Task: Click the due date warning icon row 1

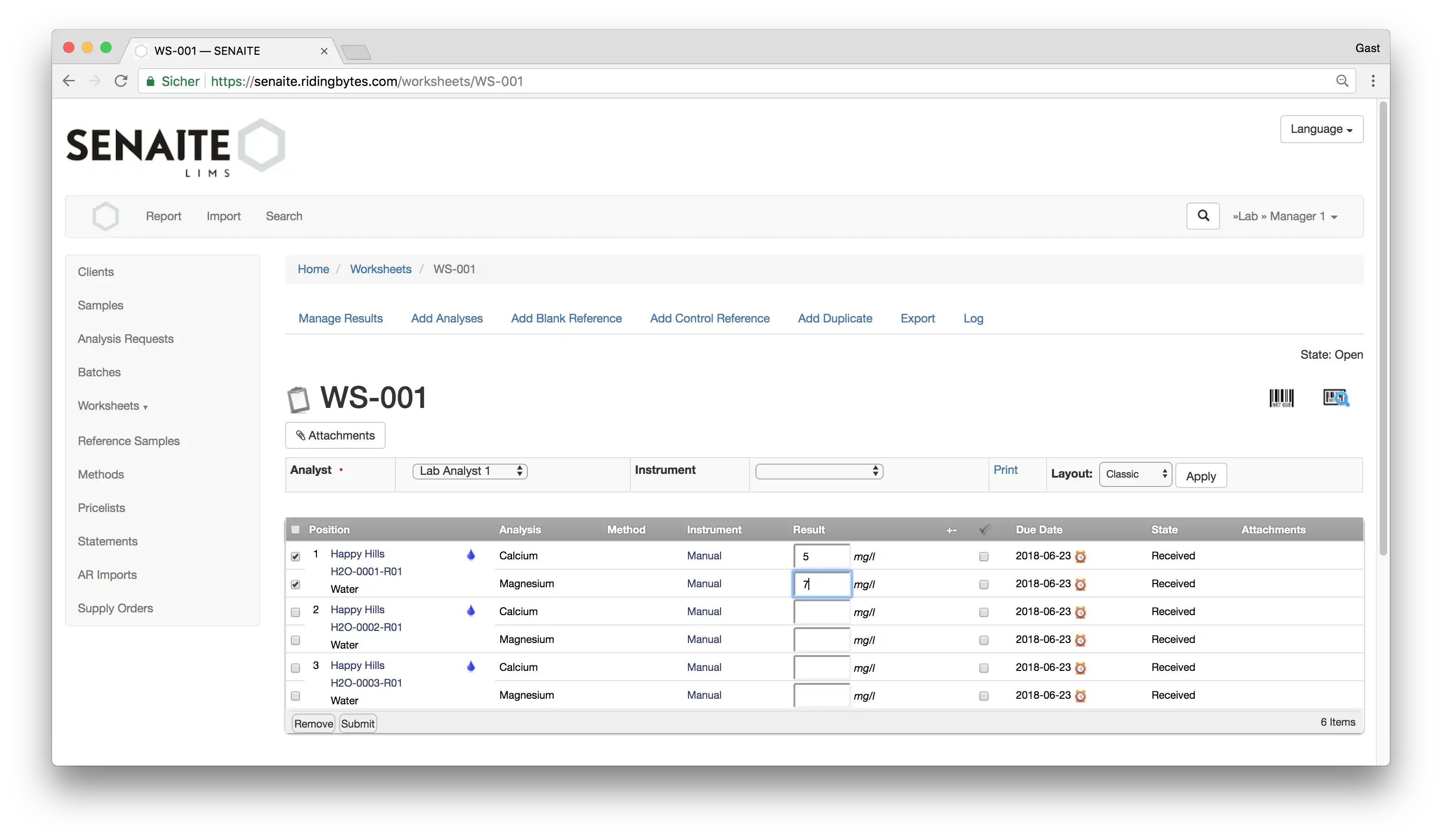Action: click(1080, 555)
